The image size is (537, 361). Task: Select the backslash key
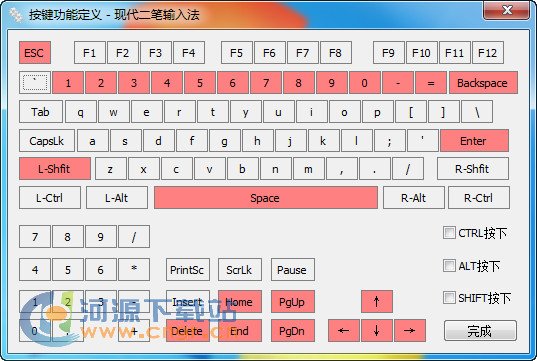coord(477,112)
